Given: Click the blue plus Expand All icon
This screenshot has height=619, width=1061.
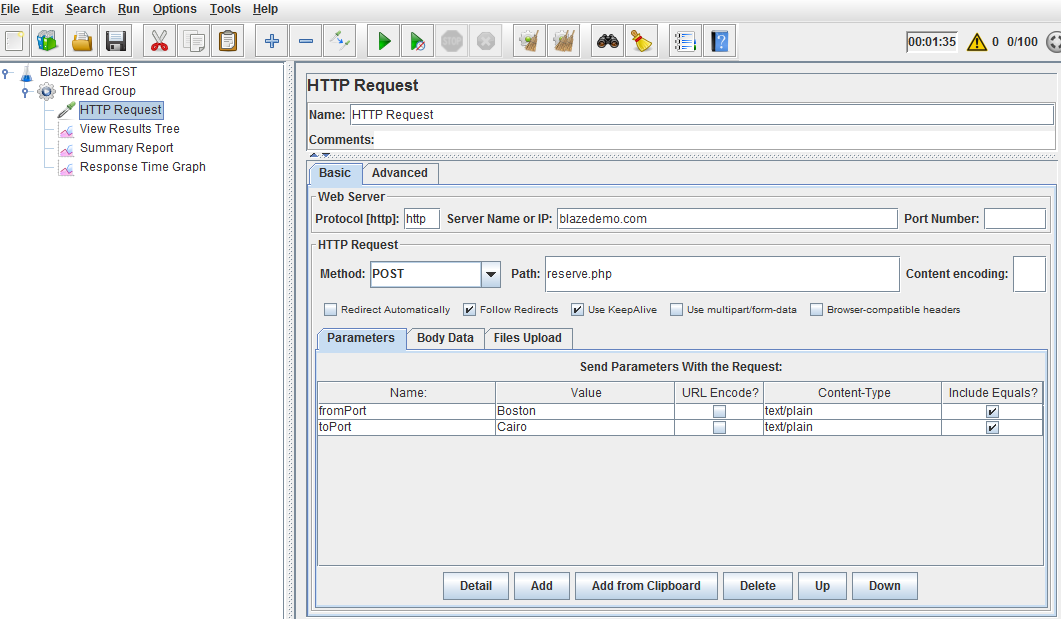Looking at the screenshot, I should [x=271, y=42].
